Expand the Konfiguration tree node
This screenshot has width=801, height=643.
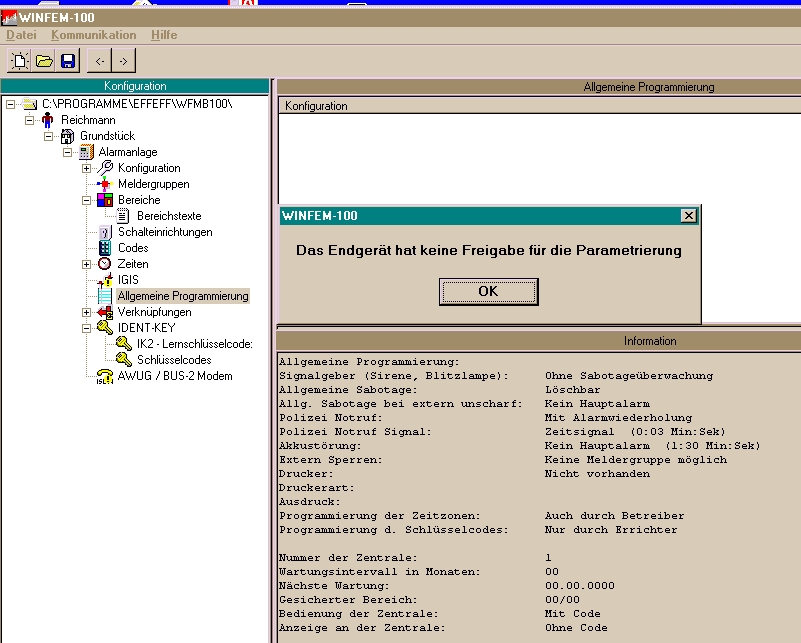click(86, 168)
